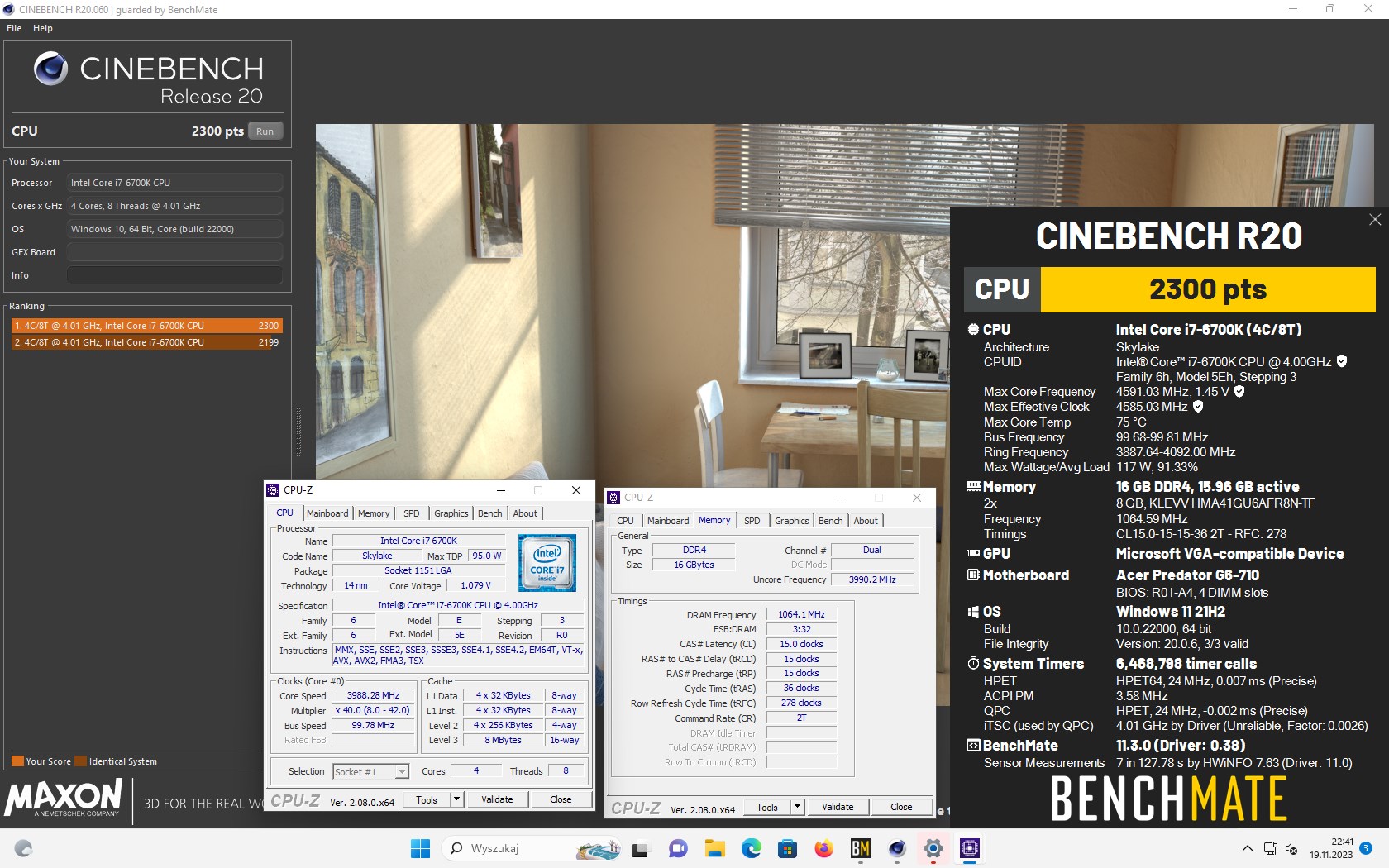1389x868 pixels.
Task: Open network status in the system tray
Action: click(1271, 849)
